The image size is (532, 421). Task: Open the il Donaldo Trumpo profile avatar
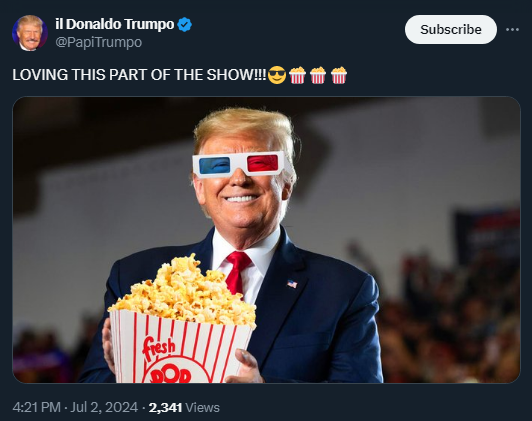(30, 33)
